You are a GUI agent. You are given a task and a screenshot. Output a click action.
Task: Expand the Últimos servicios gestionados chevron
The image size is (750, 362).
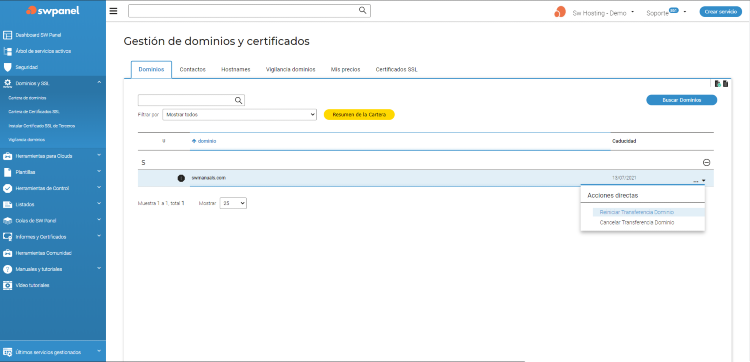coord(99,351)
